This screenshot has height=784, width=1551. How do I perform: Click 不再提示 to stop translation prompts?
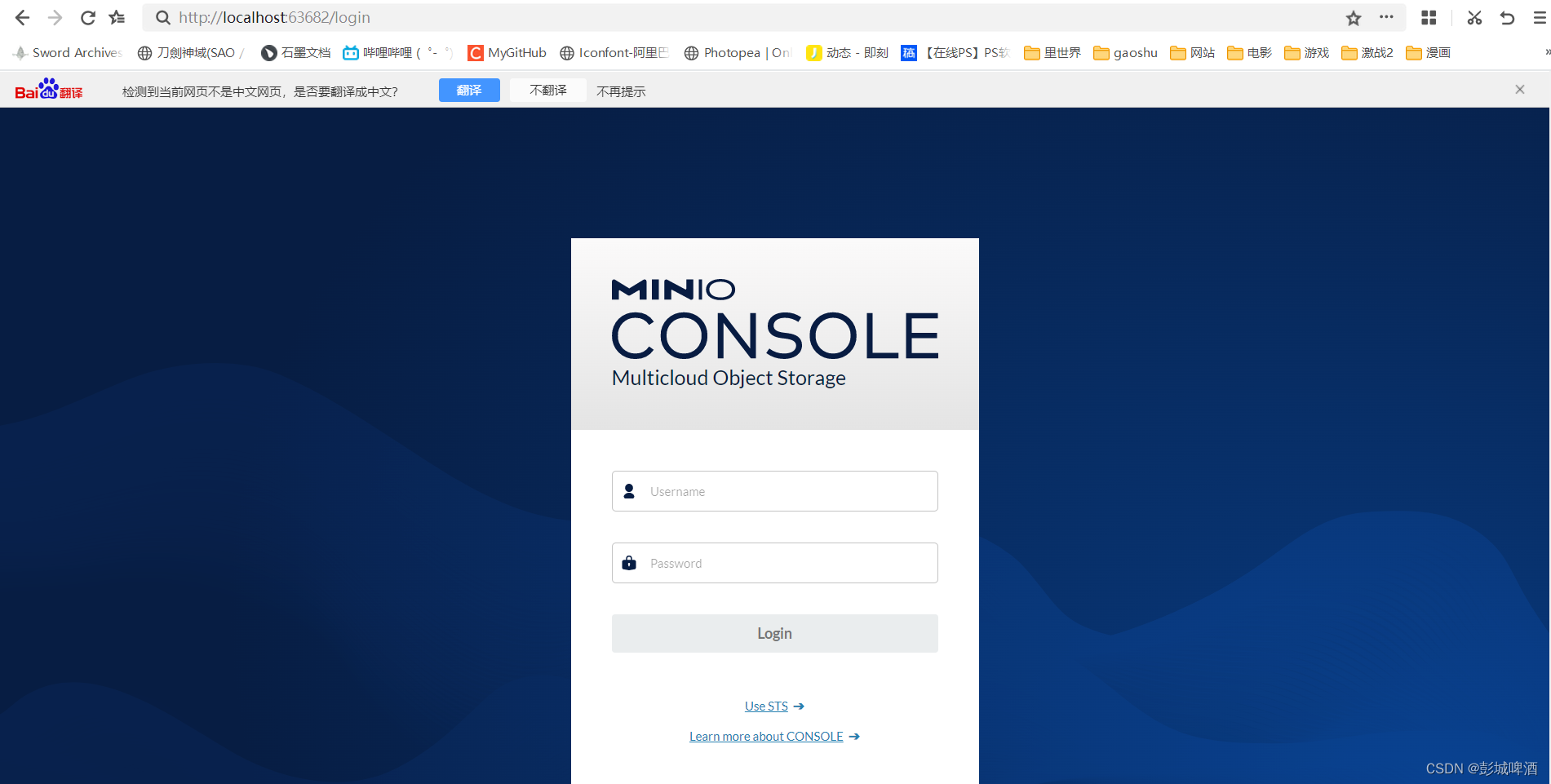621,91
